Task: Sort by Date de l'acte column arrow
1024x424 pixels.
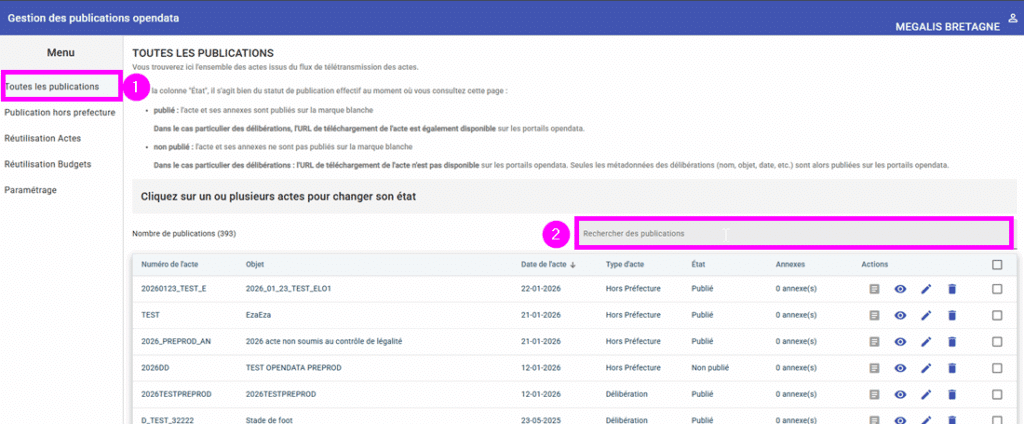Action: (x=573, y=265)
